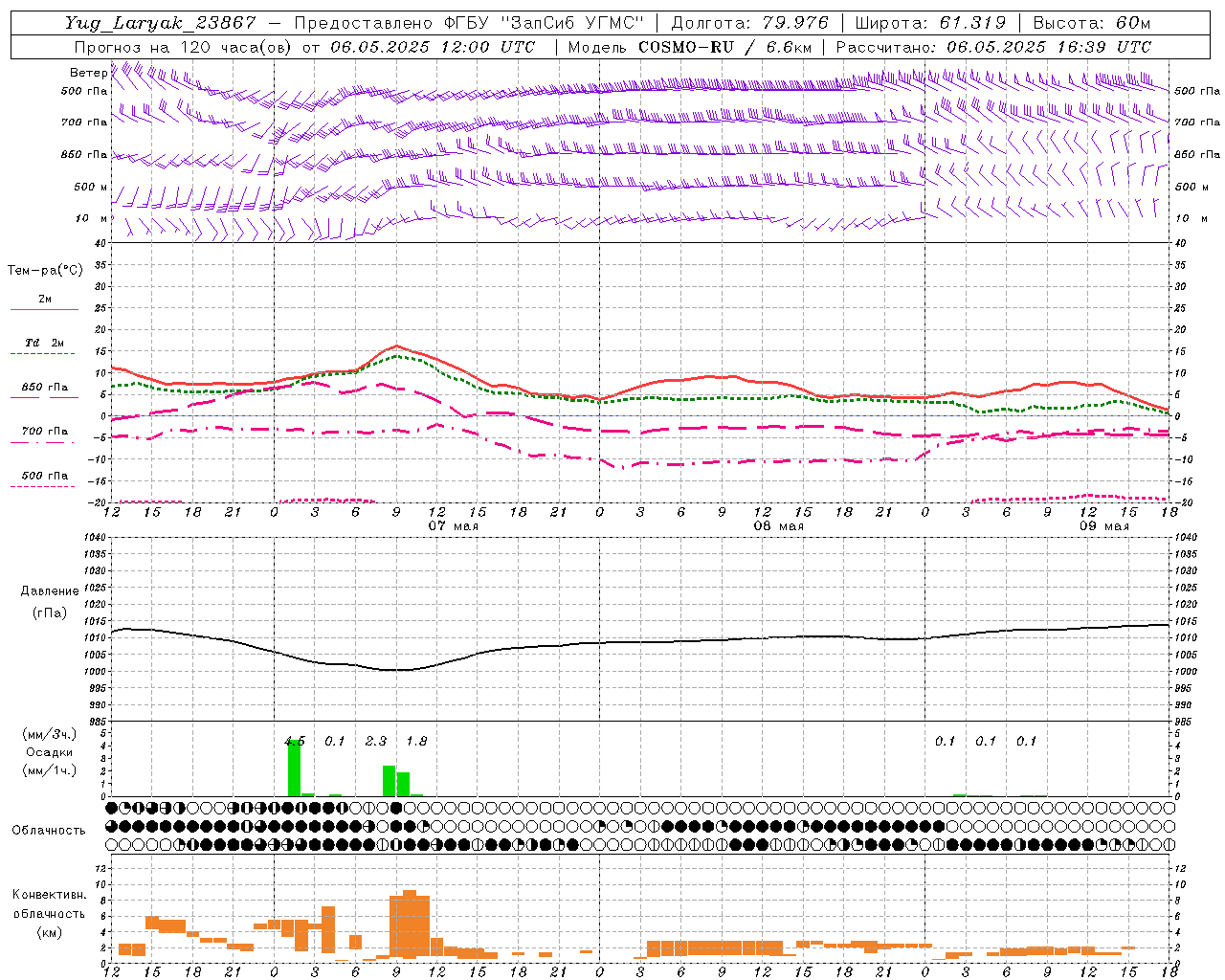Click the Долгота: 79.976 header value
The image size is (1225, 980).
pyautogui.click(x=750, y=23)
